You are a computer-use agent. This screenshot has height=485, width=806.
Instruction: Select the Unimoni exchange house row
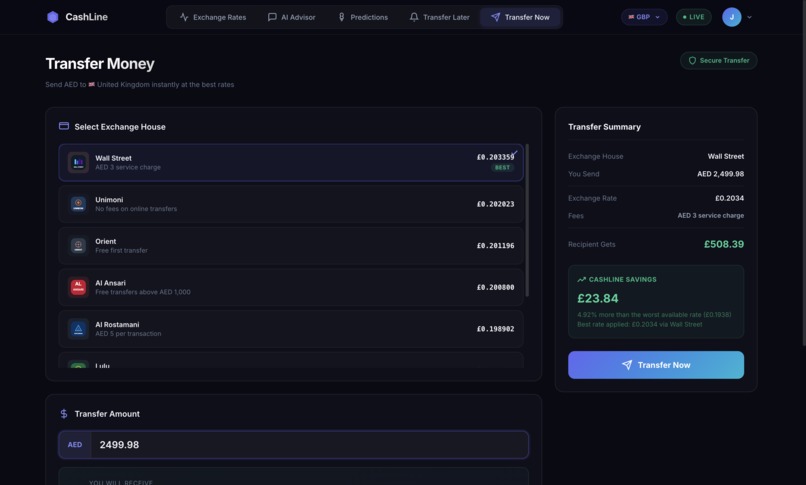291,204
